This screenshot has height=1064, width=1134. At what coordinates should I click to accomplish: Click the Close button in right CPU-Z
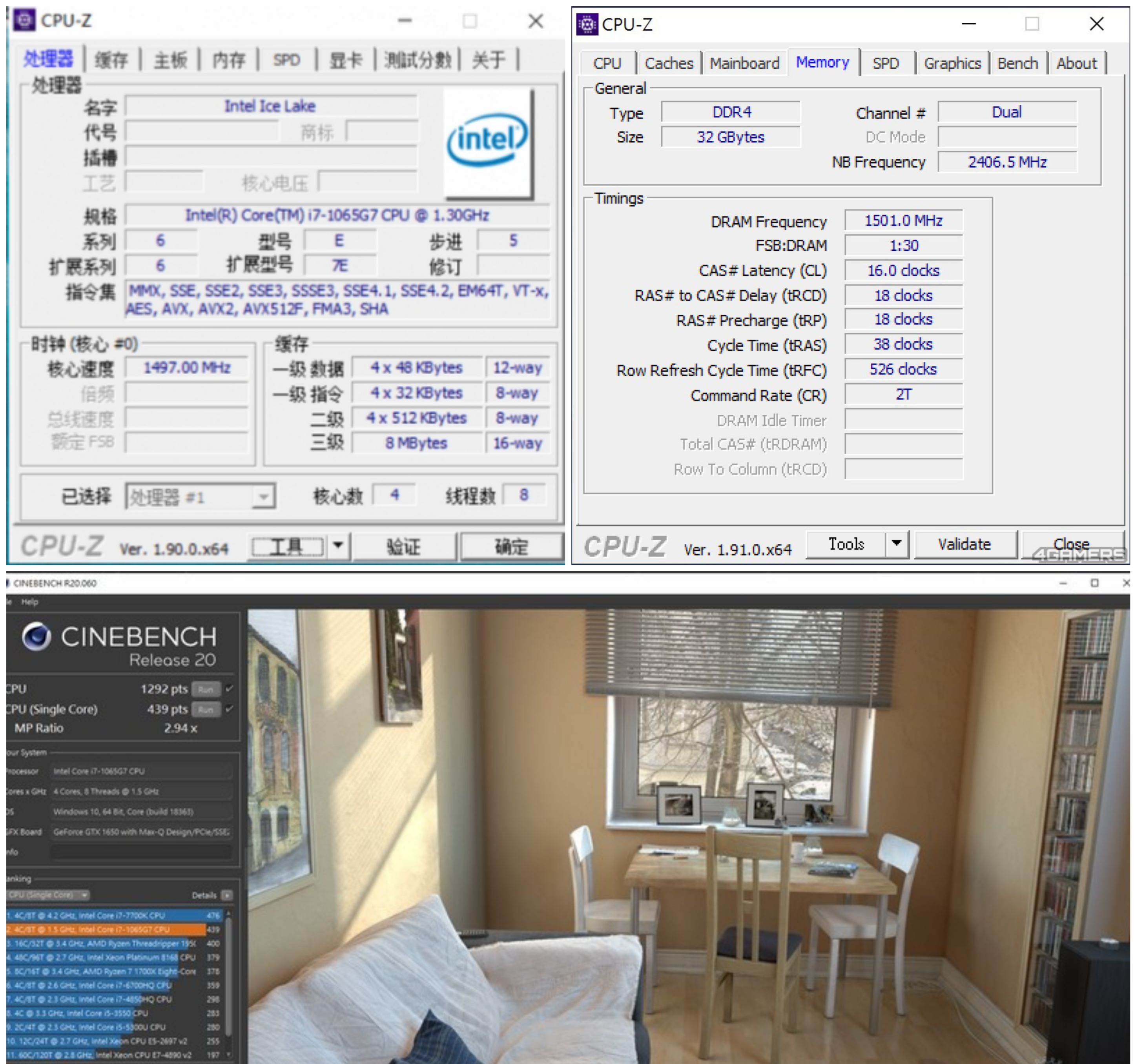tap(1072, 544)
